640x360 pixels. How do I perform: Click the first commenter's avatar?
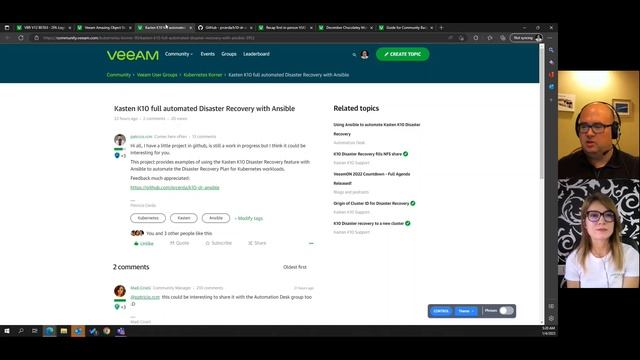coord(120,291)
